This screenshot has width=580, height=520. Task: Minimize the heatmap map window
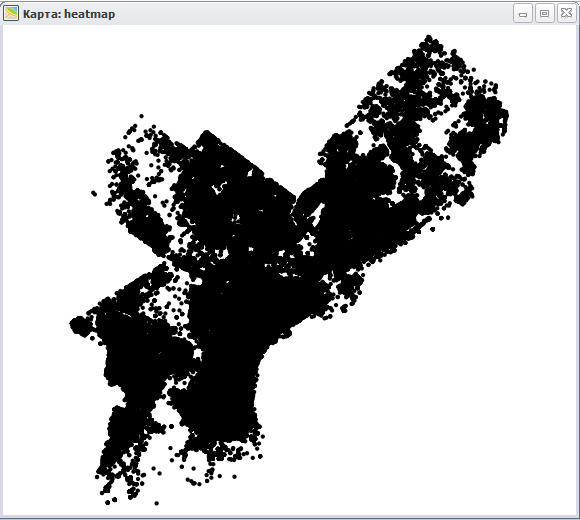[523, 14]
